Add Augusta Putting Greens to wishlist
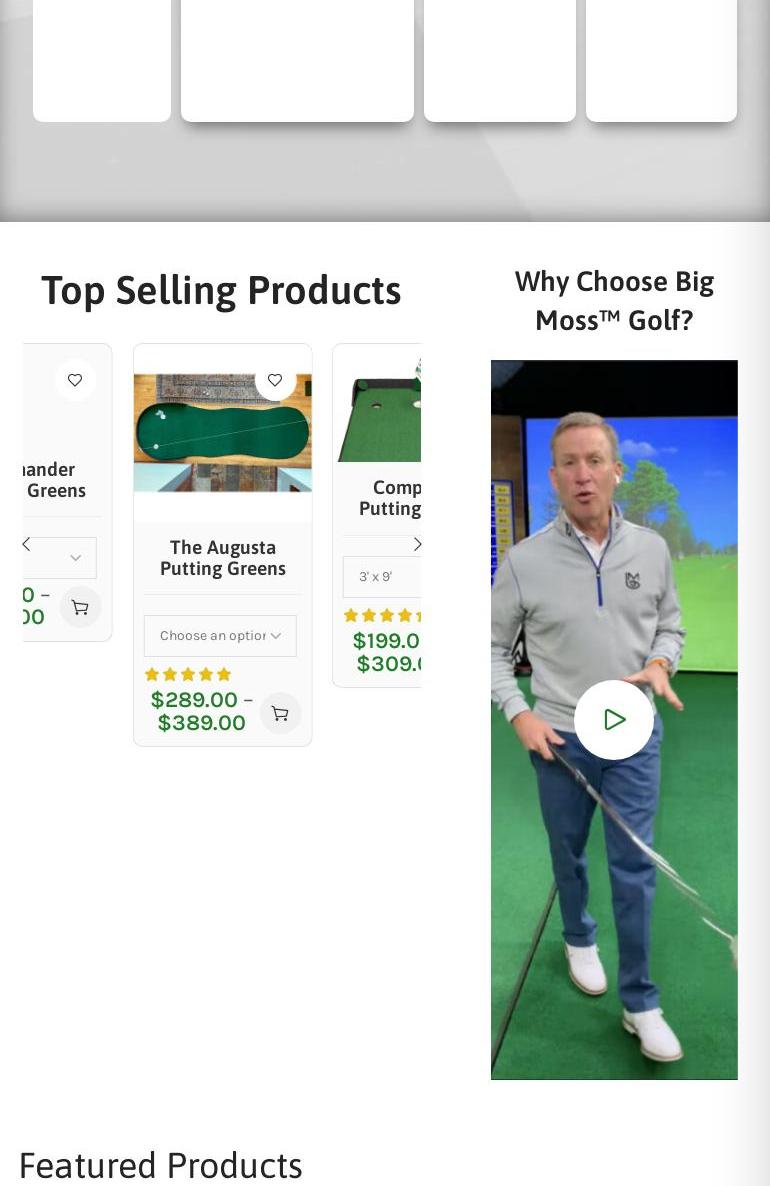Viewport: 770px width, 1186px height. tap(275, 380)
